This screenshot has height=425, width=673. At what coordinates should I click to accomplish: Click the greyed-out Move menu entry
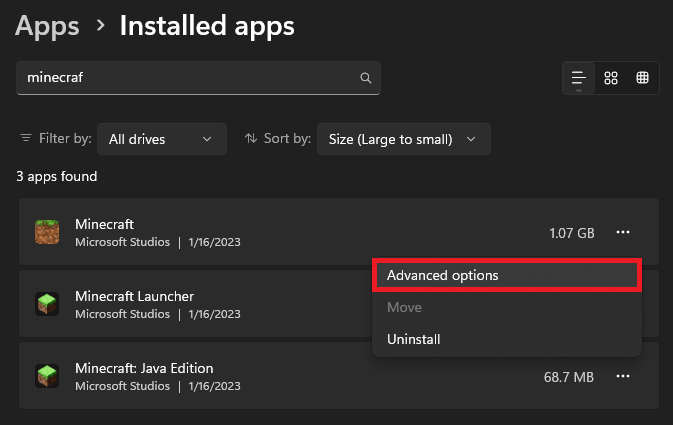pos(507,307)
